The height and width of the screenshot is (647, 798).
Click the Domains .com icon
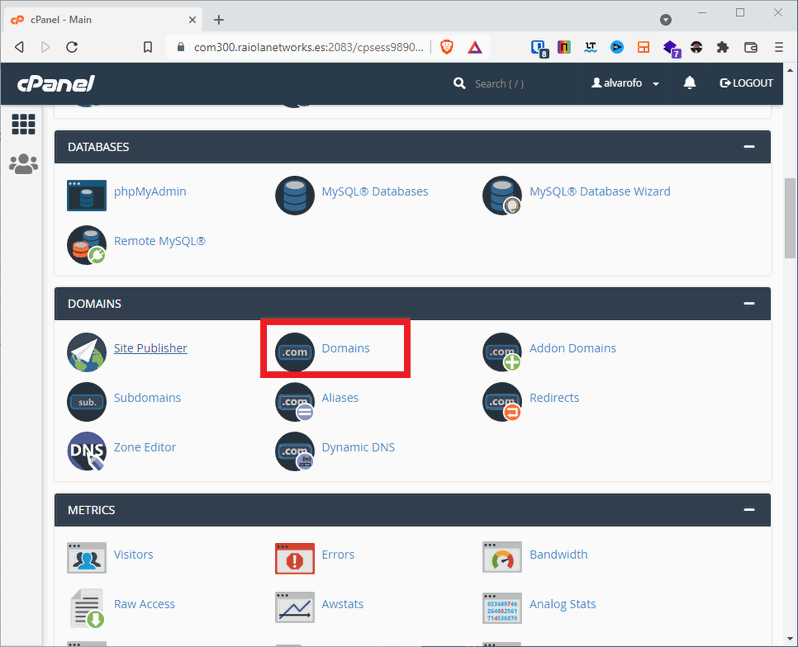(295, 352)
